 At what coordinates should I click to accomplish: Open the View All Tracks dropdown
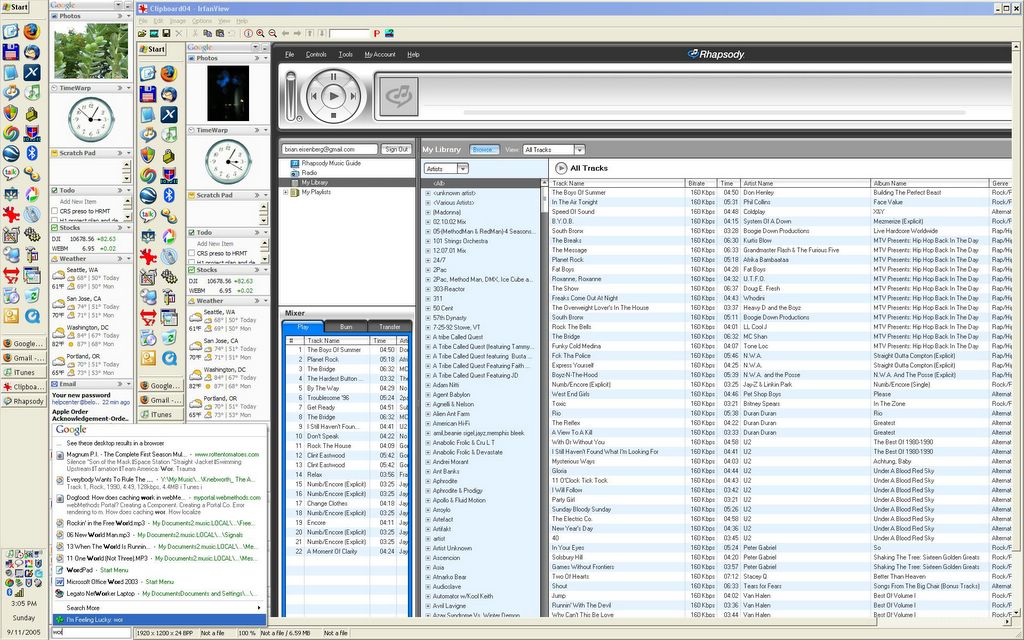click(x=579, y=150)
